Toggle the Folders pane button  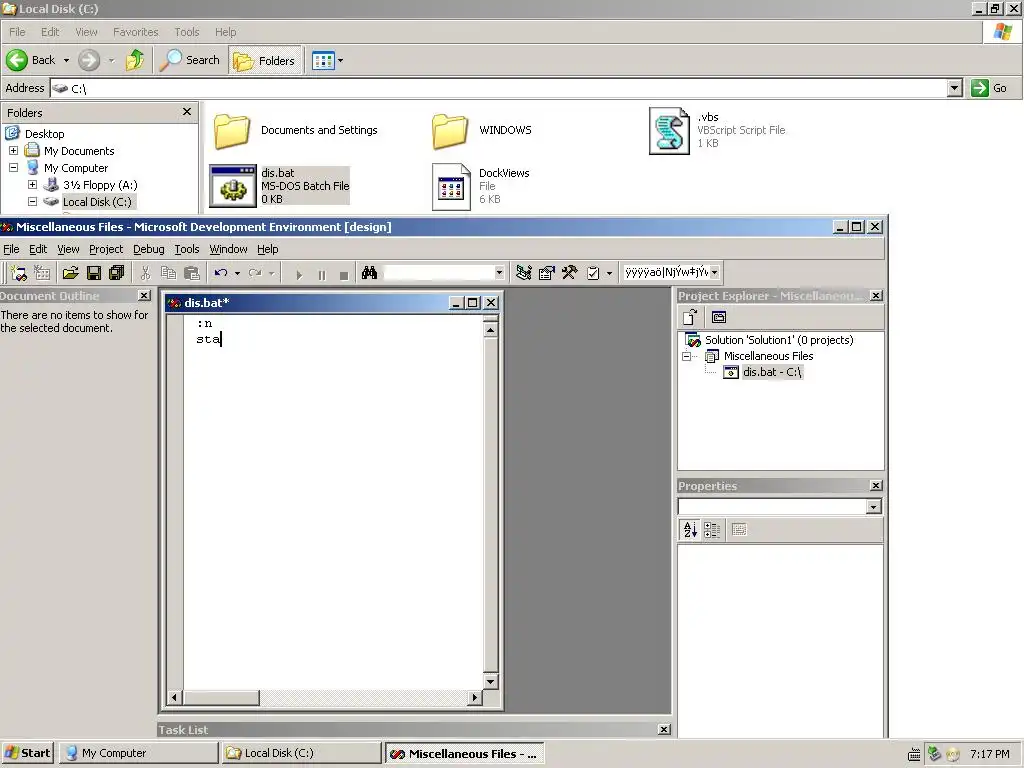(x=265, y=61)
